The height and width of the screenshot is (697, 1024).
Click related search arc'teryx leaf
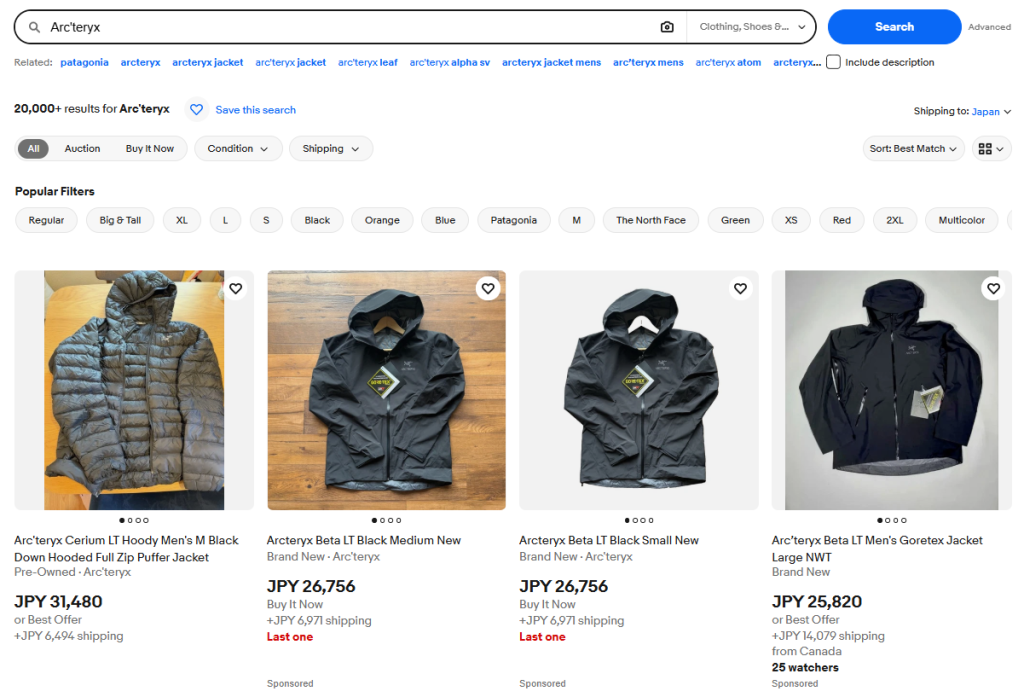[x=368, y=62]
